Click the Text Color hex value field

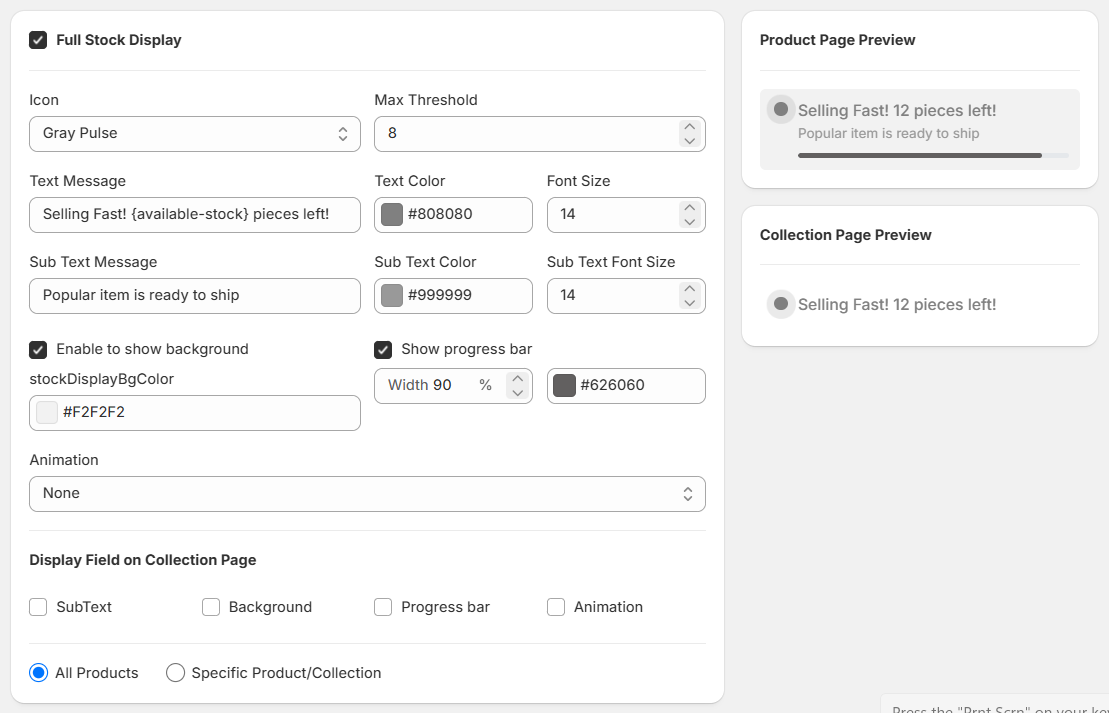coord(453,214)
